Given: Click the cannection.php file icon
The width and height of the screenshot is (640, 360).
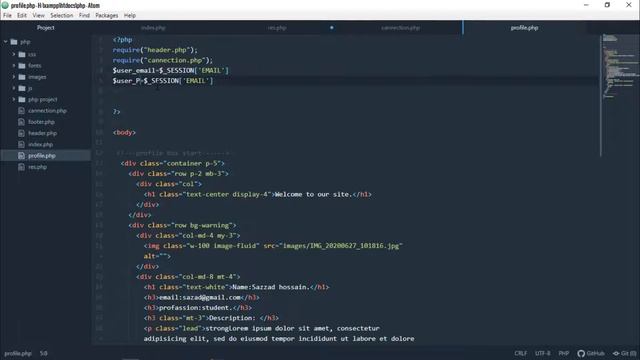Looking at the screenshot, I should (x=22, y=111).
